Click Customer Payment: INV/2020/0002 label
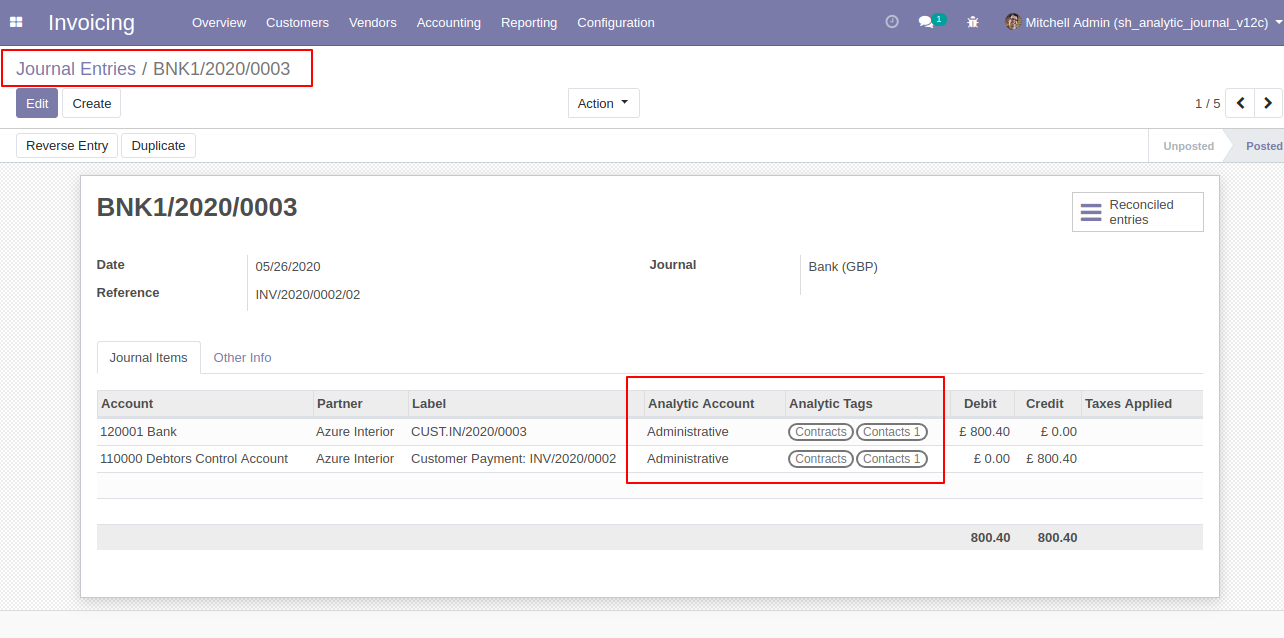Viewport: 1284px width, 638px height. 513,459
